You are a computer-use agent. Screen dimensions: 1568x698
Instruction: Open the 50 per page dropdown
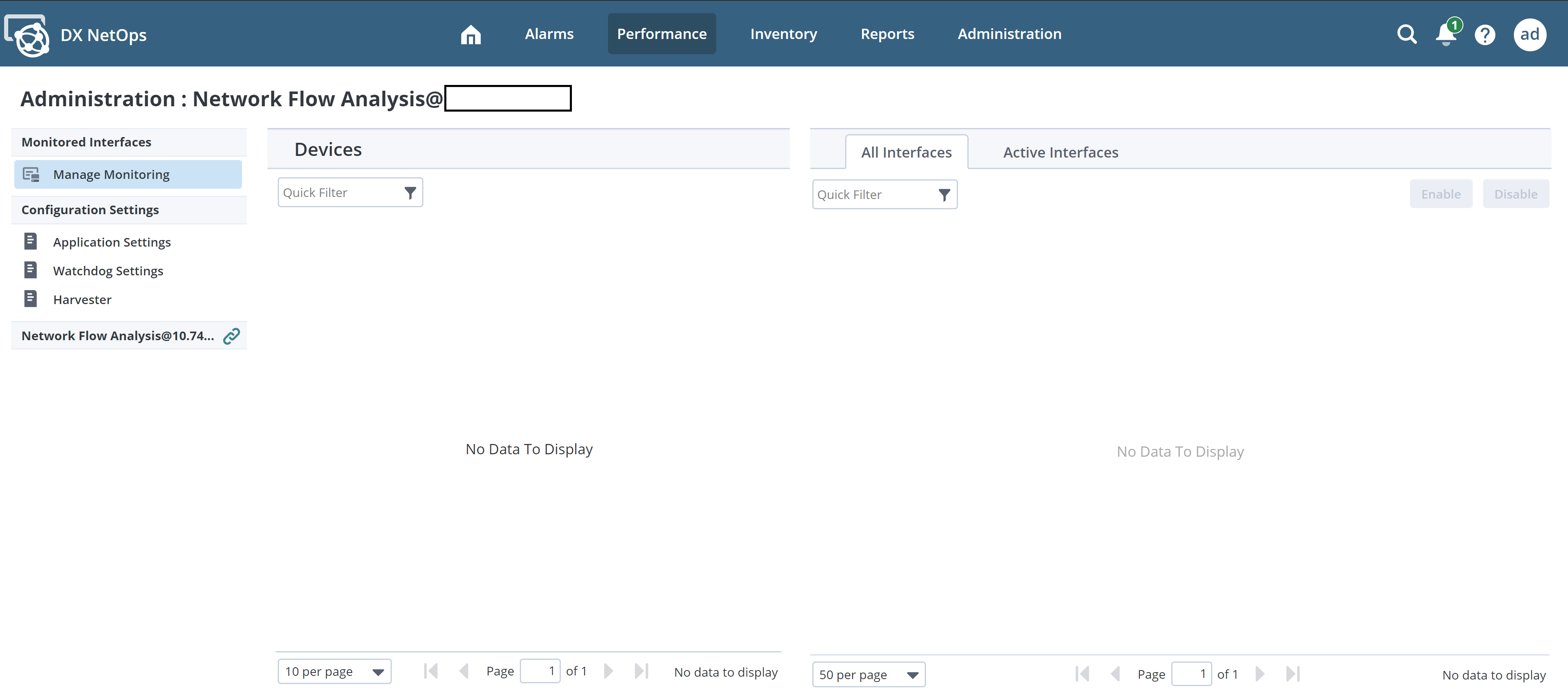click(x=868, y=674)
